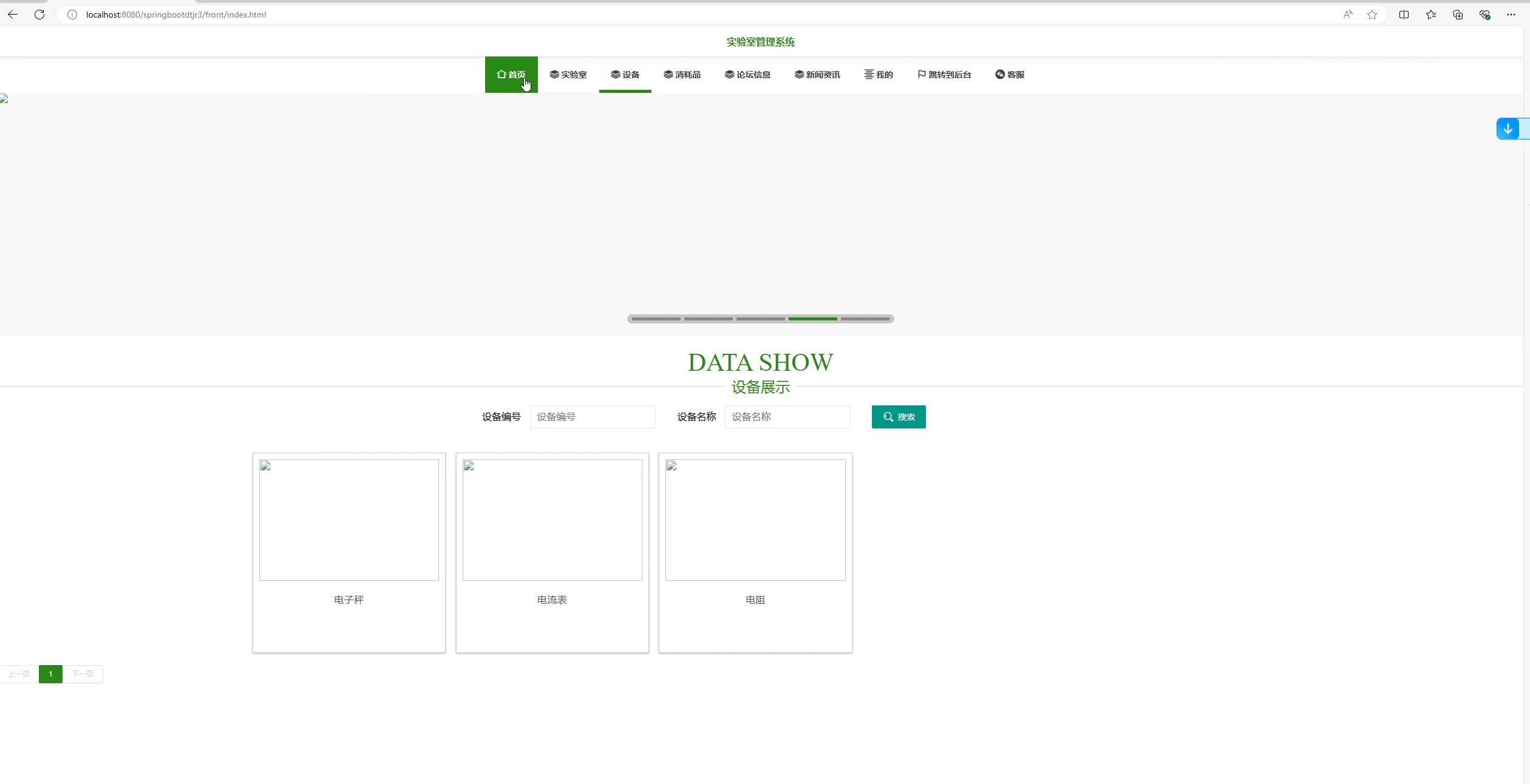Open 新闻资讯 from the navigation bar
Viewport: 1530px width, 784px height.
click(817, 75)
